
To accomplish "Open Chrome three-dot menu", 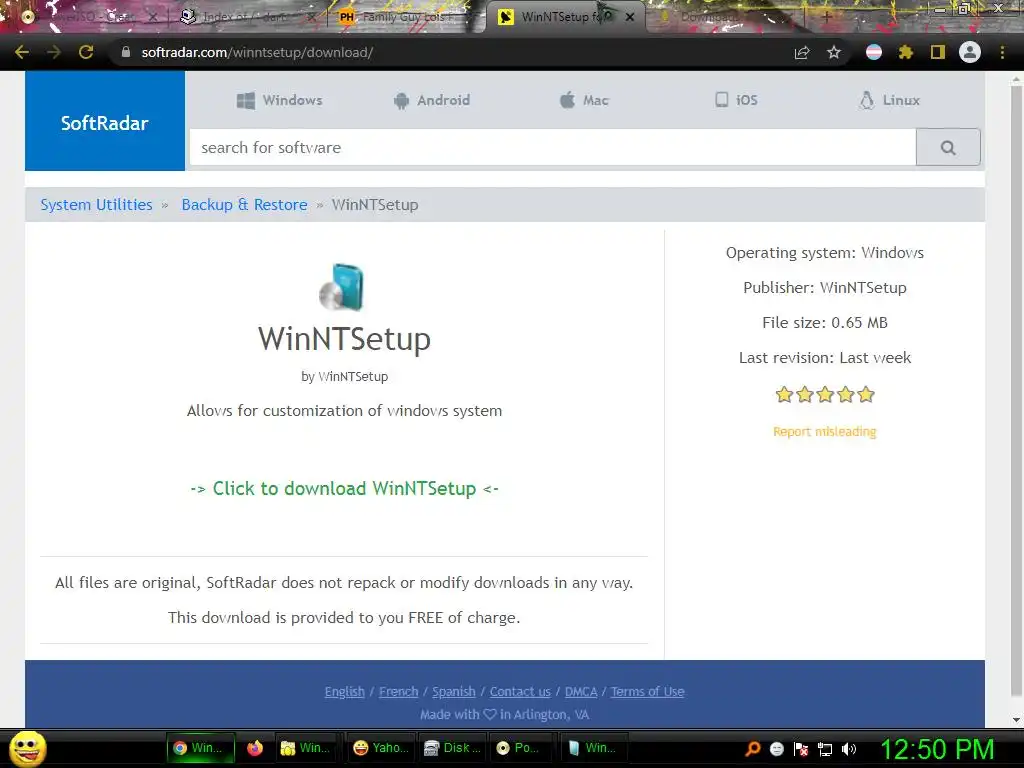I will (1002, 52).
